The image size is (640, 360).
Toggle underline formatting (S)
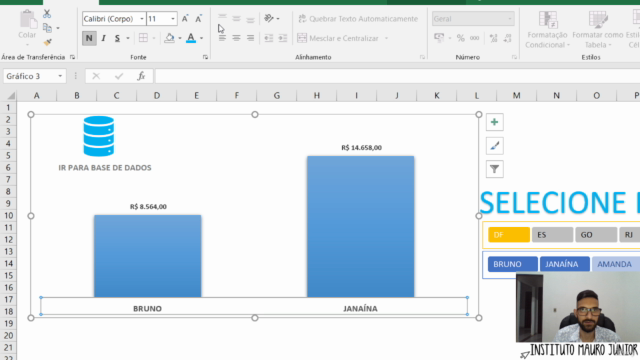point(118,38)
